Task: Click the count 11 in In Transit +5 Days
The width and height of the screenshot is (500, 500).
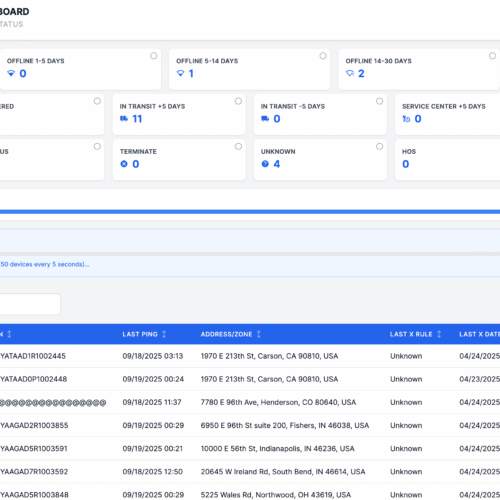Action: click(x=137, y=119)
